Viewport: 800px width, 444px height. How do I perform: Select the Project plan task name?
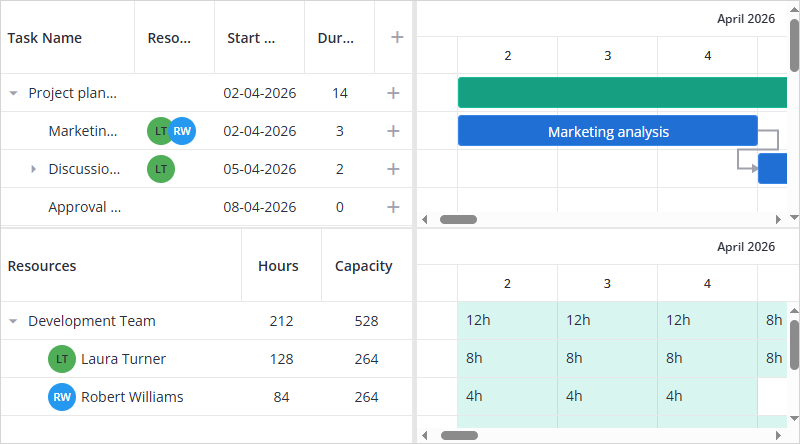72,93
